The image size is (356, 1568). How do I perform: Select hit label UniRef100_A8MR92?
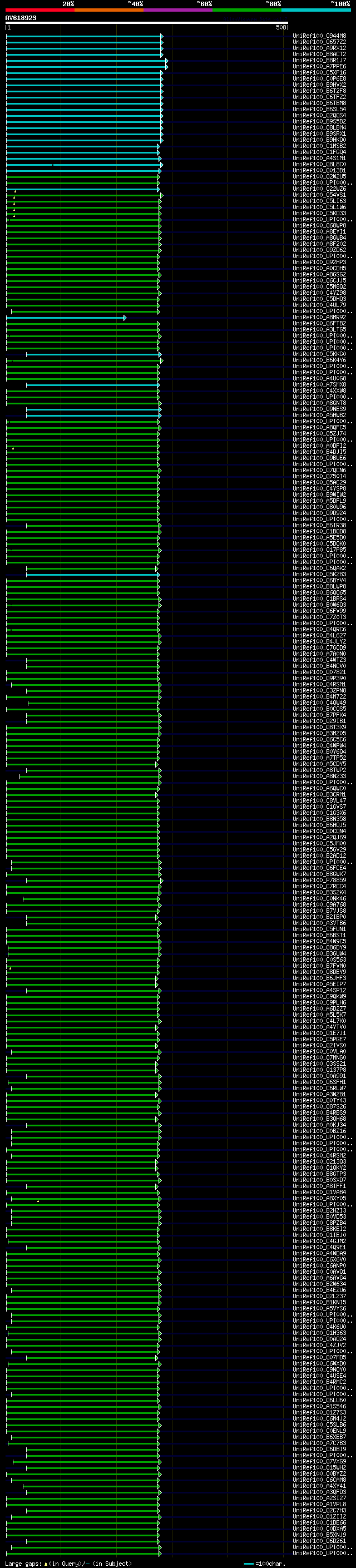point(319,317)
